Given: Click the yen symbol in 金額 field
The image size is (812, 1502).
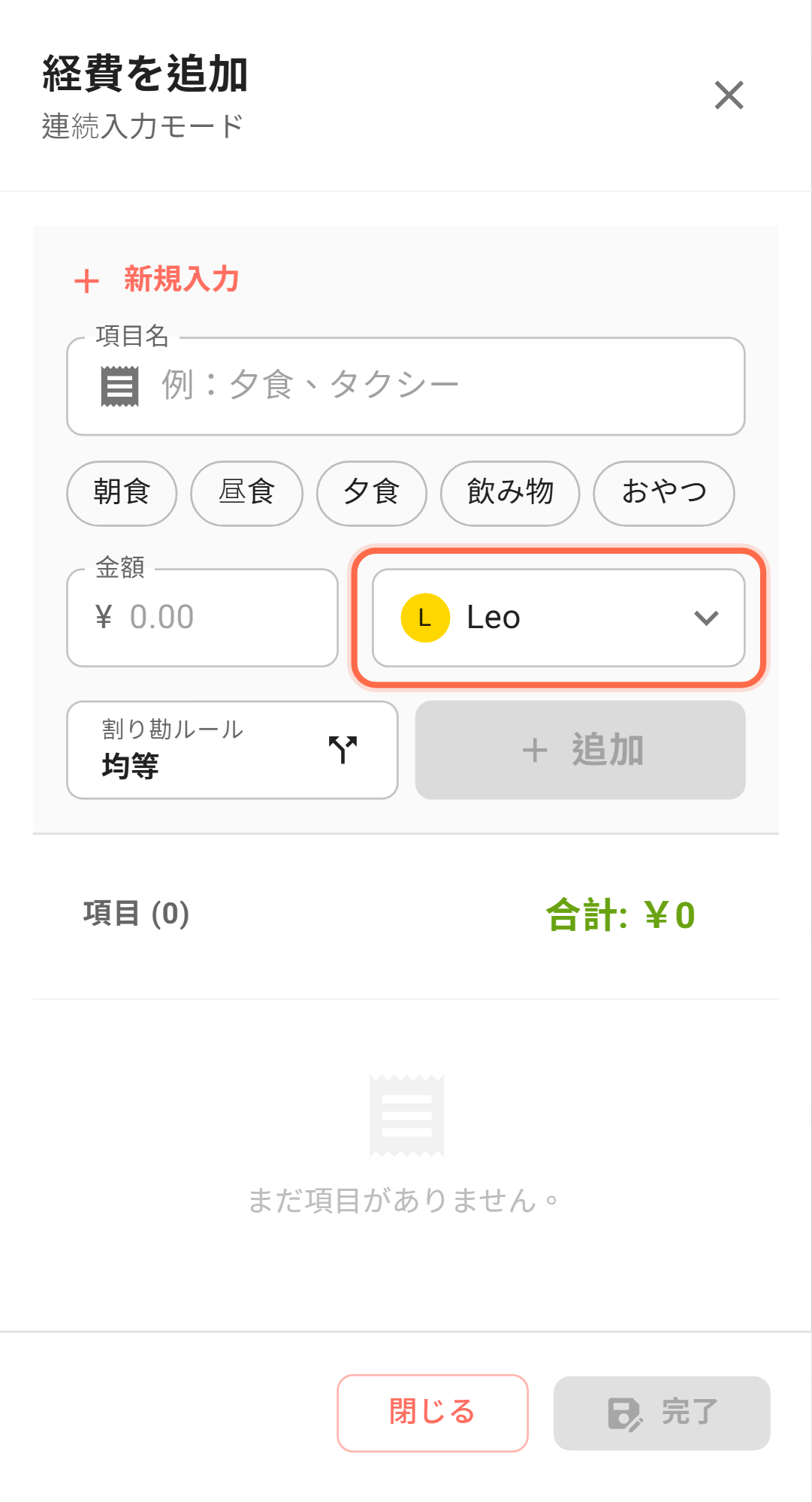Looking at the screenshot, I should pyautogui.click(x=104, y=618).
